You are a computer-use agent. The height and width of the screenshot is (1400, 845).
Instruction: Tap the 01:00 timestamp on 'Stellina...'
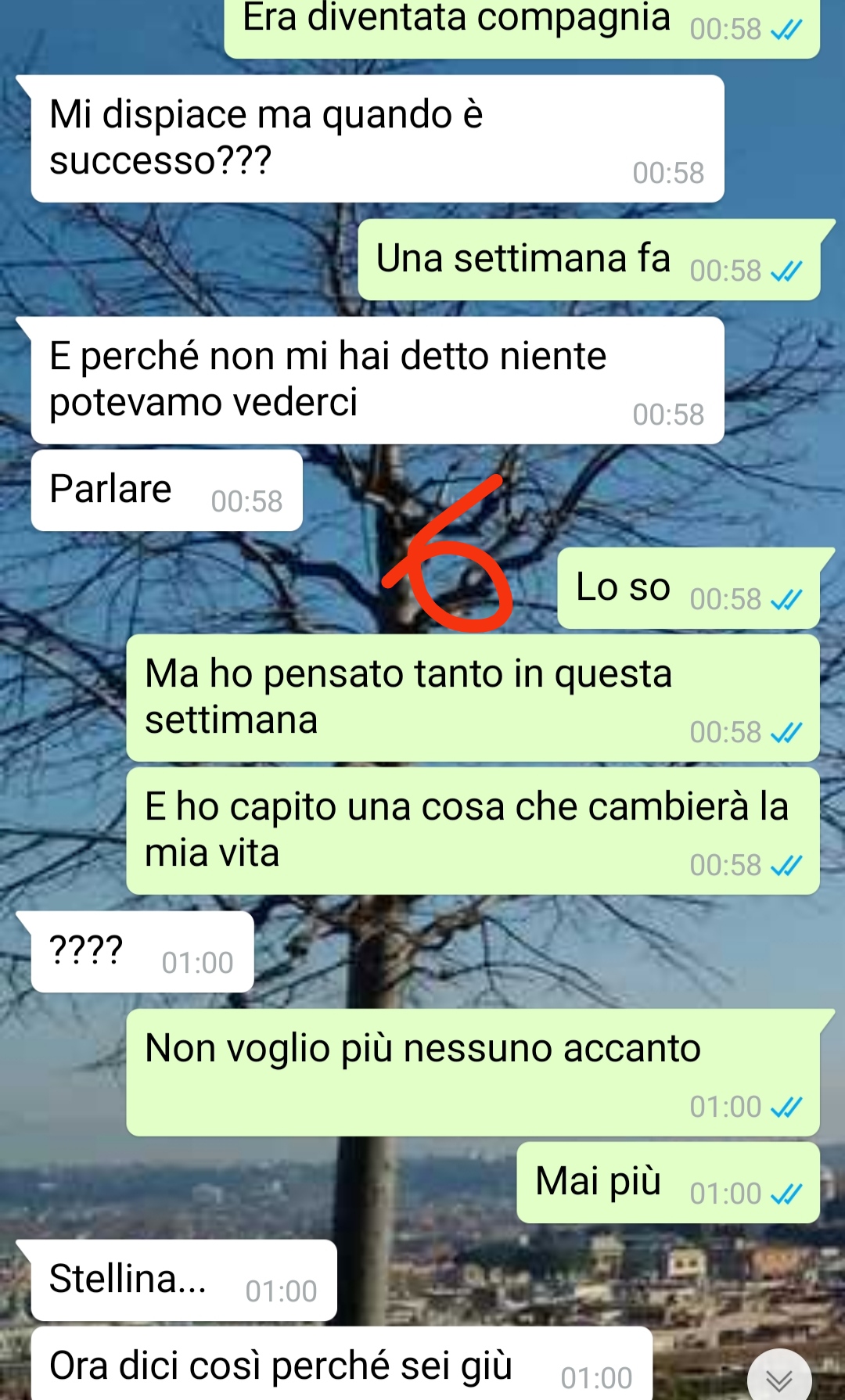(x=281, y=1291)
